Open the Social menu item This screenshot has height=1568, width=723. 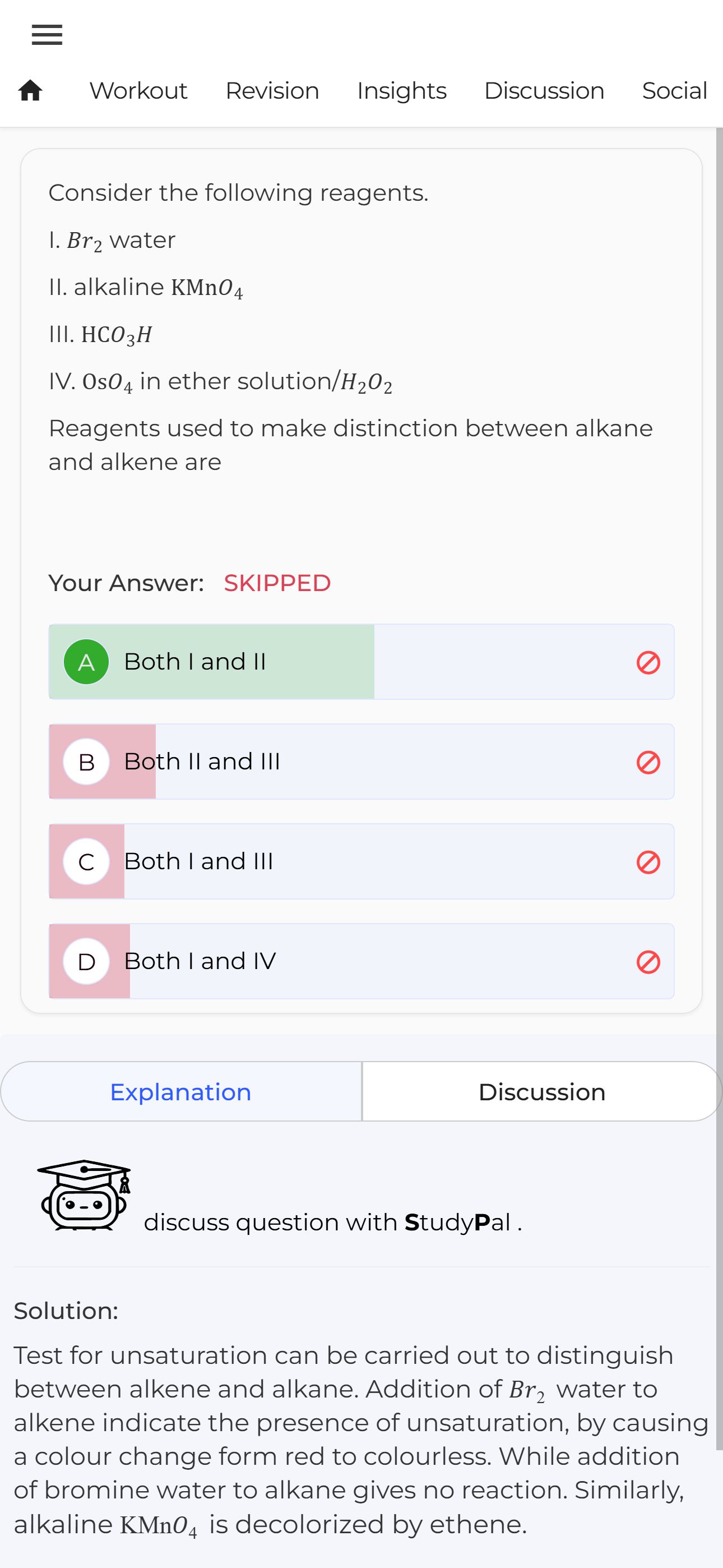pos(674,91)
